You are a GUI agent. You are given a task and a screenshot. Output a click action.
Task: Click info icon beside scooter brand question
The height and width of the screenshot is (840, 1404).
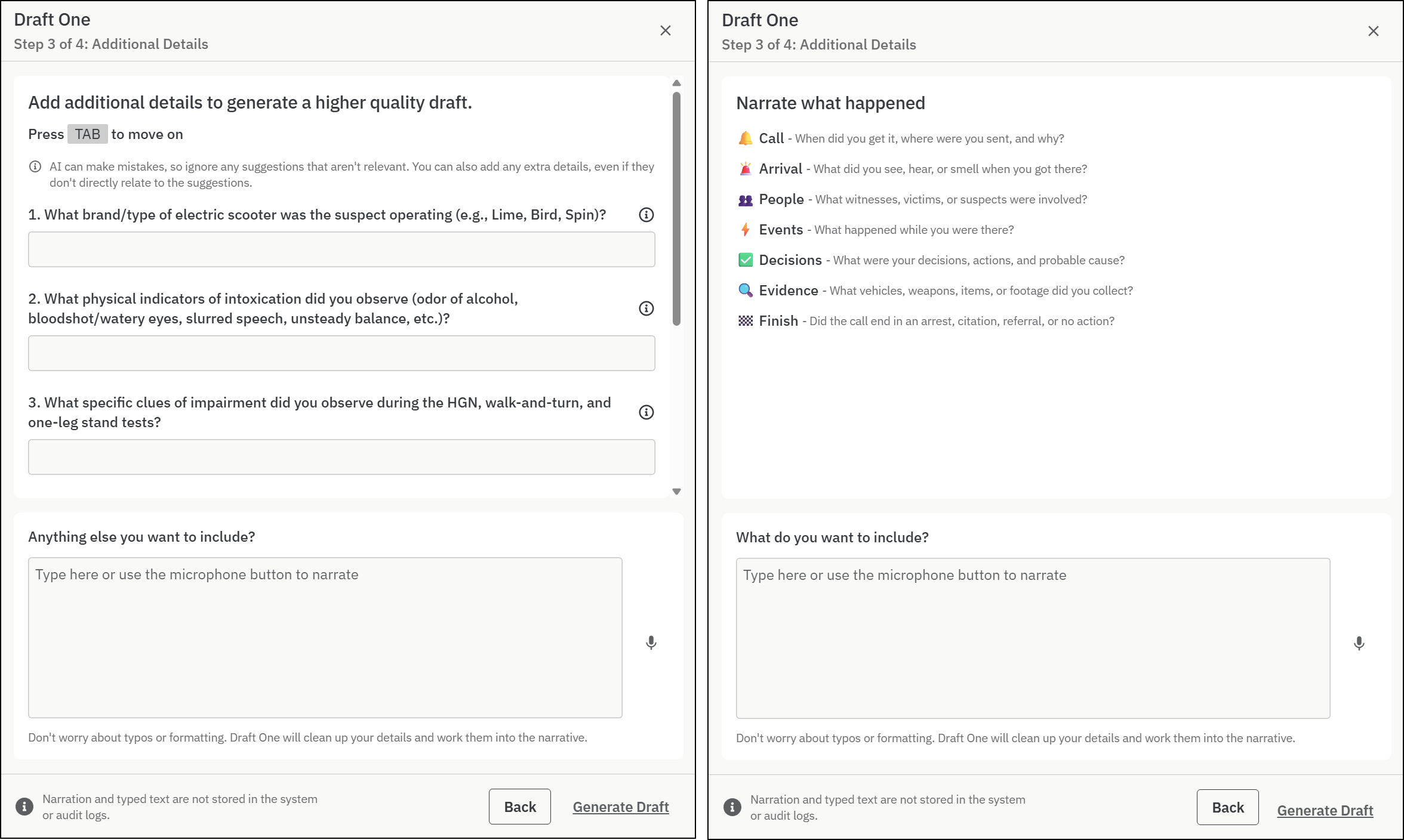(x=646, y=215)
